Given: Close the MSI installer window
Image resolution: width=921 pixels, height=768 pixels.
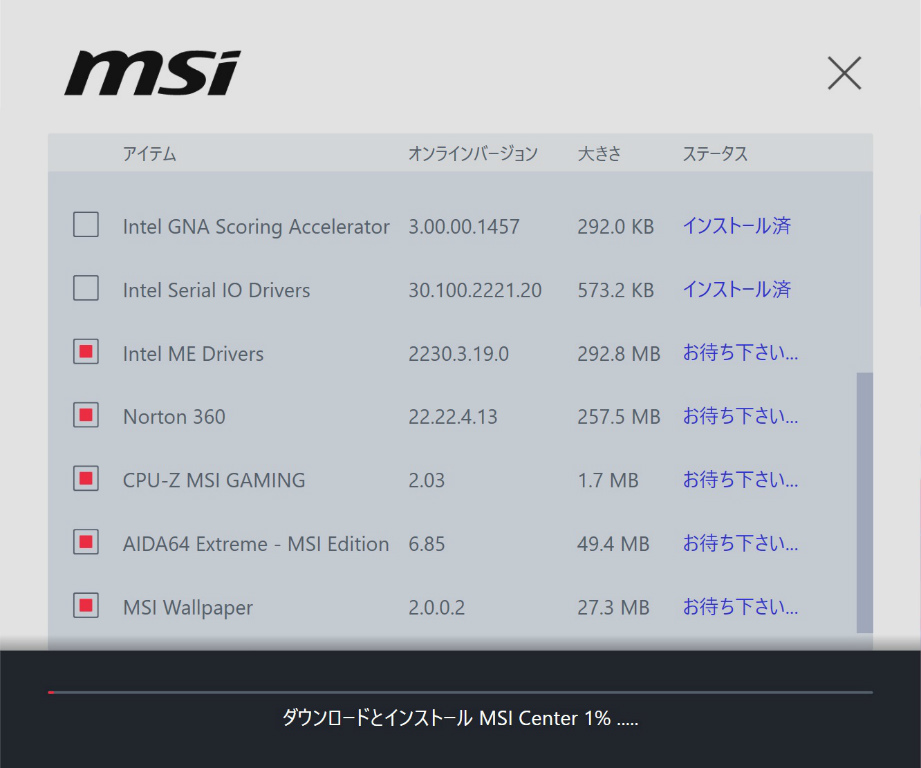Looking at the screenshot, I should click(844, 73).
